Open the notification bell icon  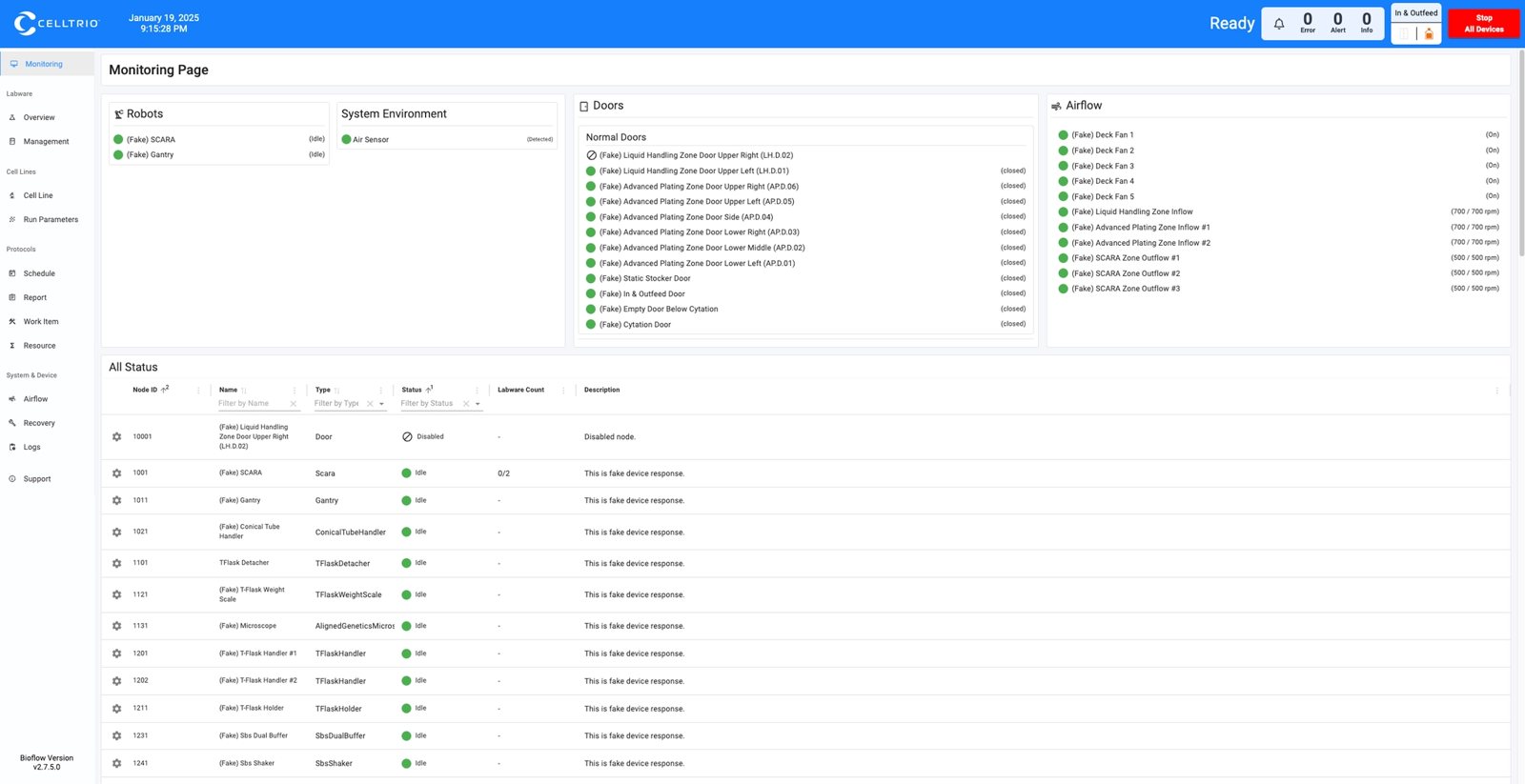tap(1279, 24)
